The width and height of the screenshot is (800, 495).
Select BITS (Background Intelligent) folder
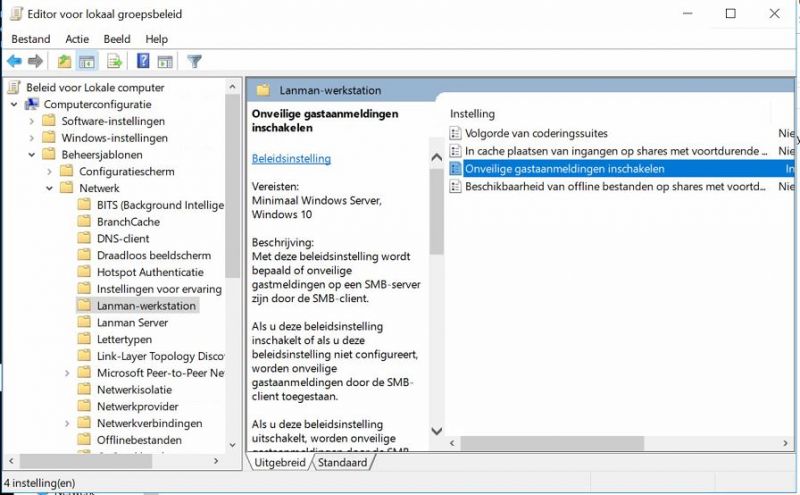160,205
